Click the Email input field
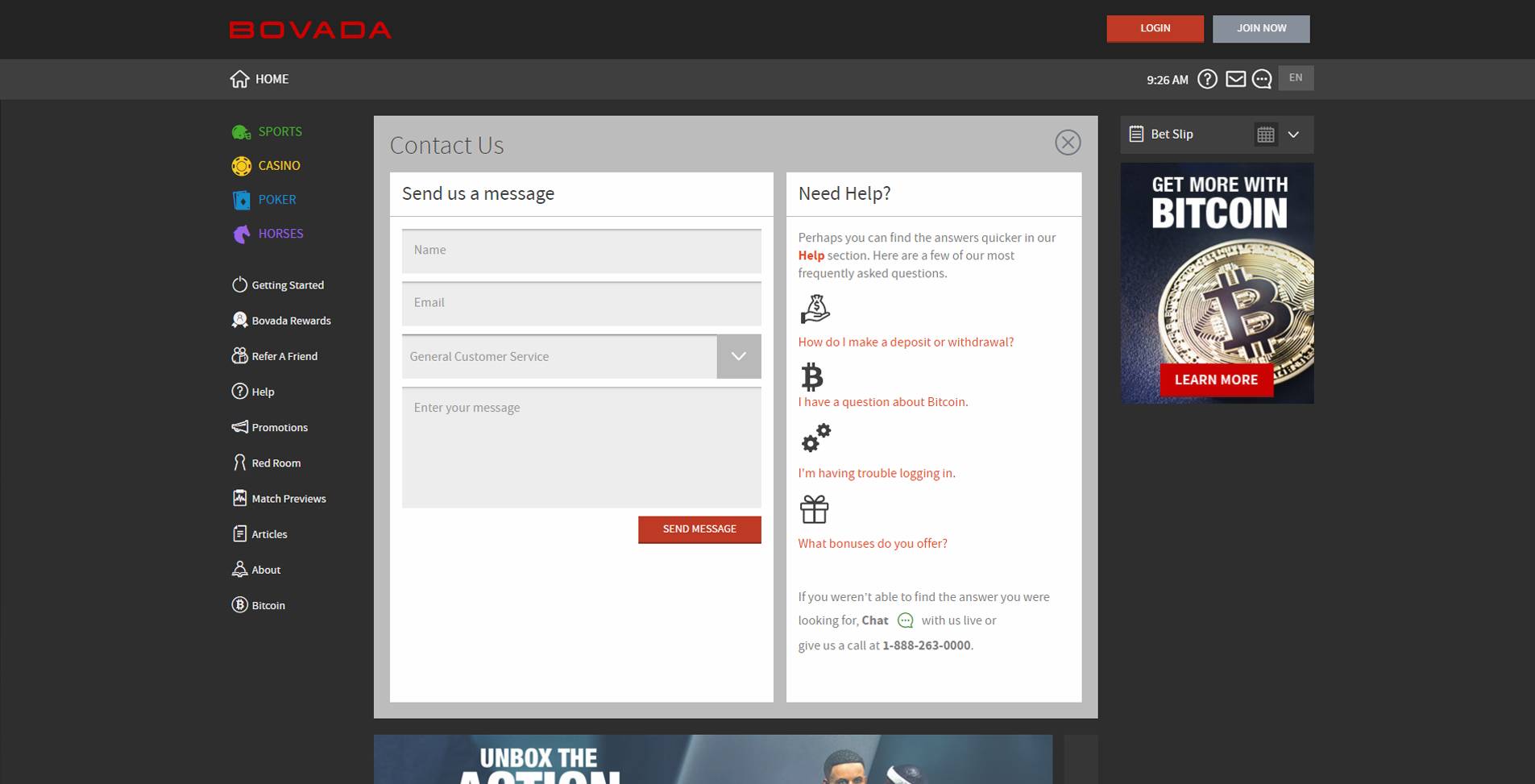 (x=581, y=303)
